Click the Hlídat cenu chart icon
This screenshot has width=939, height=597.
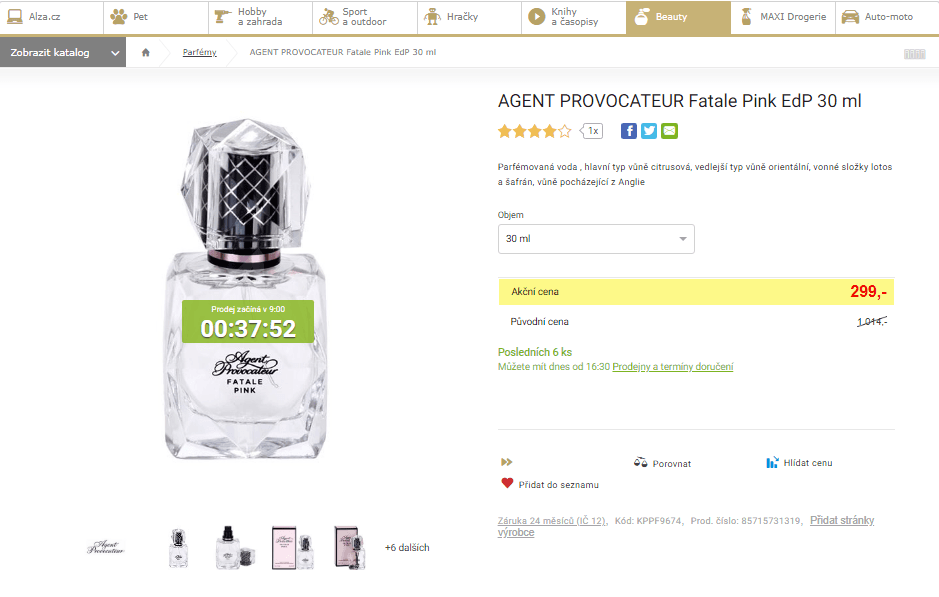pos(771,462)
